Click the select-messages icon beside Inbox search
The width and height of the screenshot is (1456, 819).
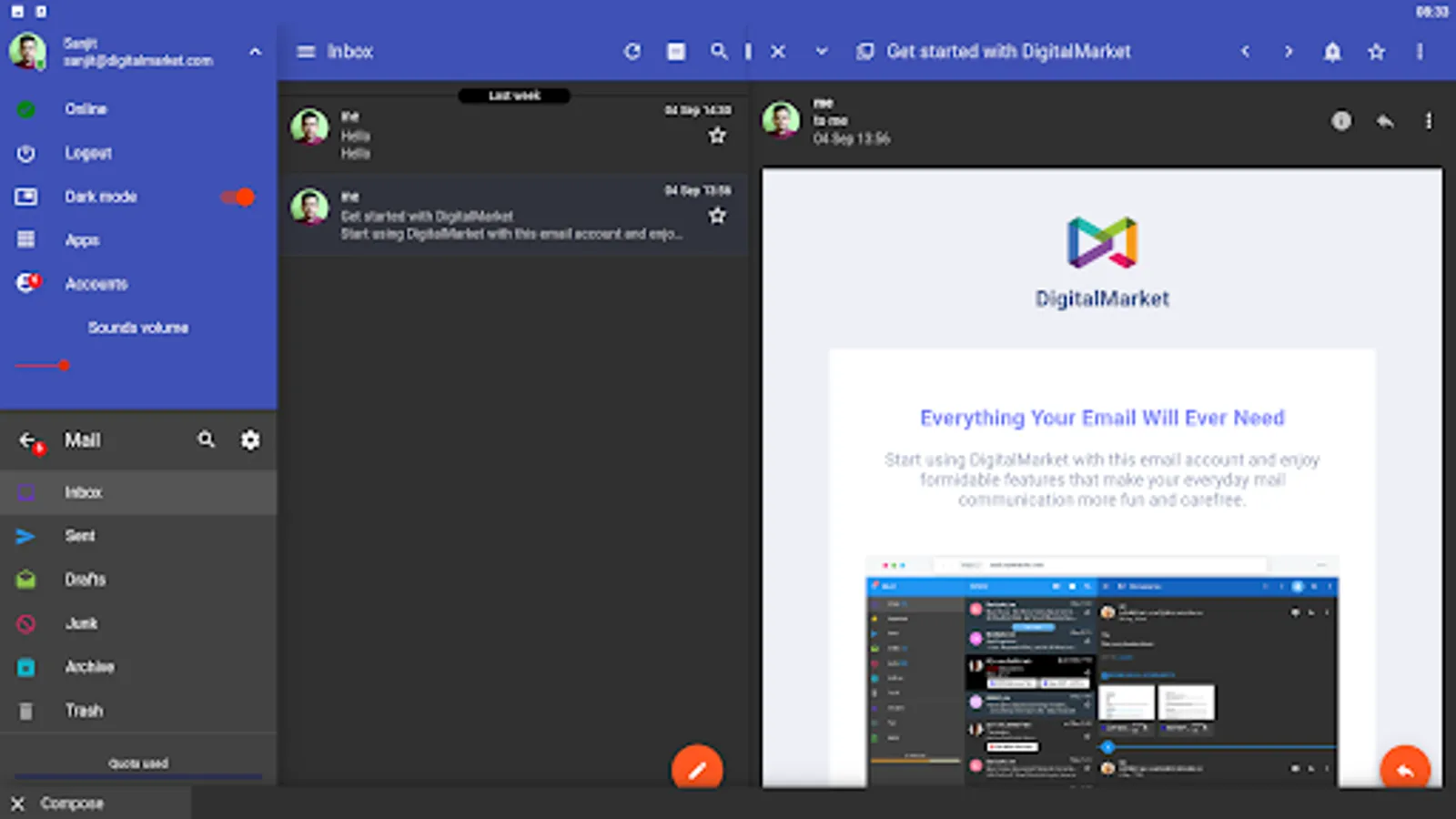point(676,52)
